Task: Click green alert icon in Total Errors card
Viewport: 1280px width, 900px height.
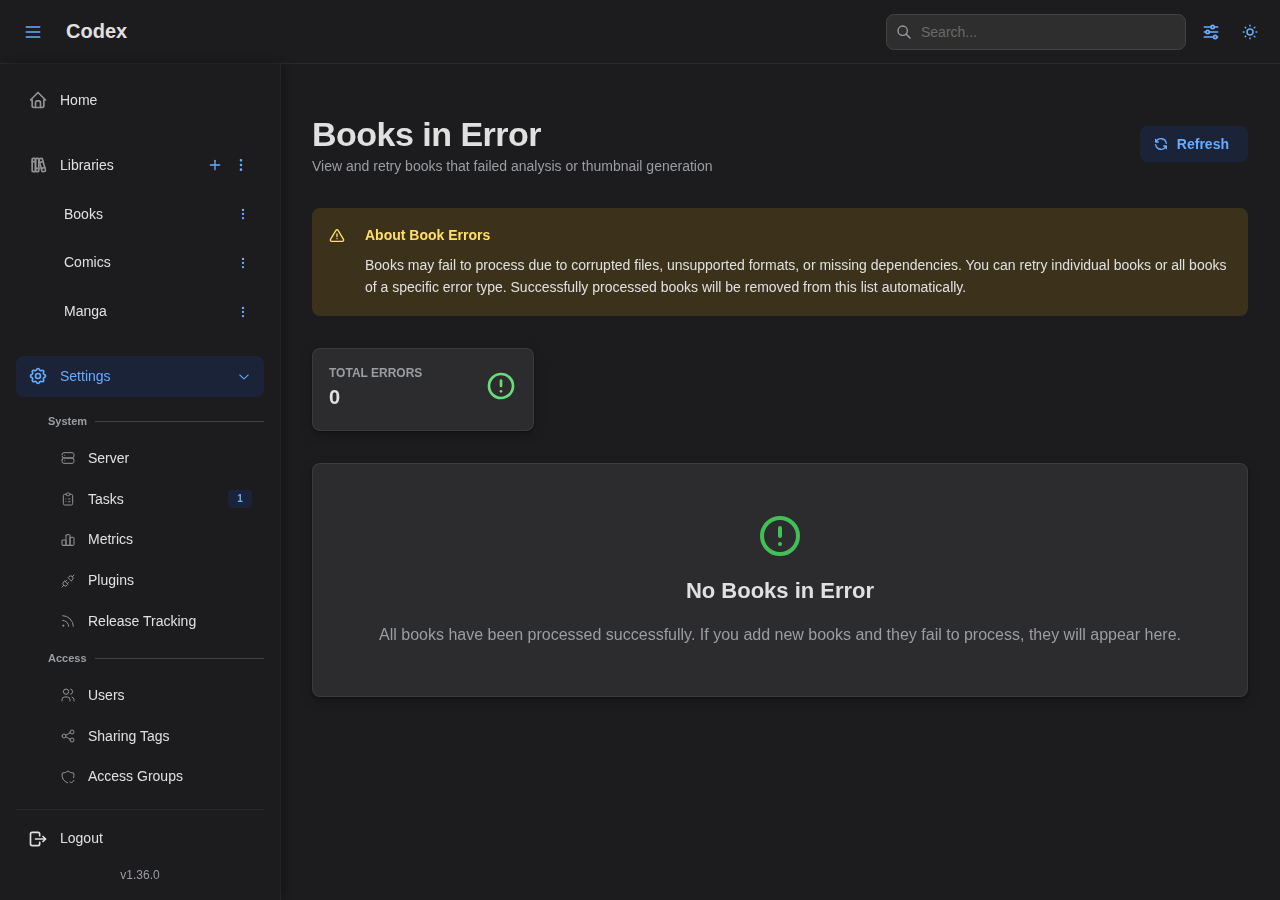Action: tap(501, 386)
